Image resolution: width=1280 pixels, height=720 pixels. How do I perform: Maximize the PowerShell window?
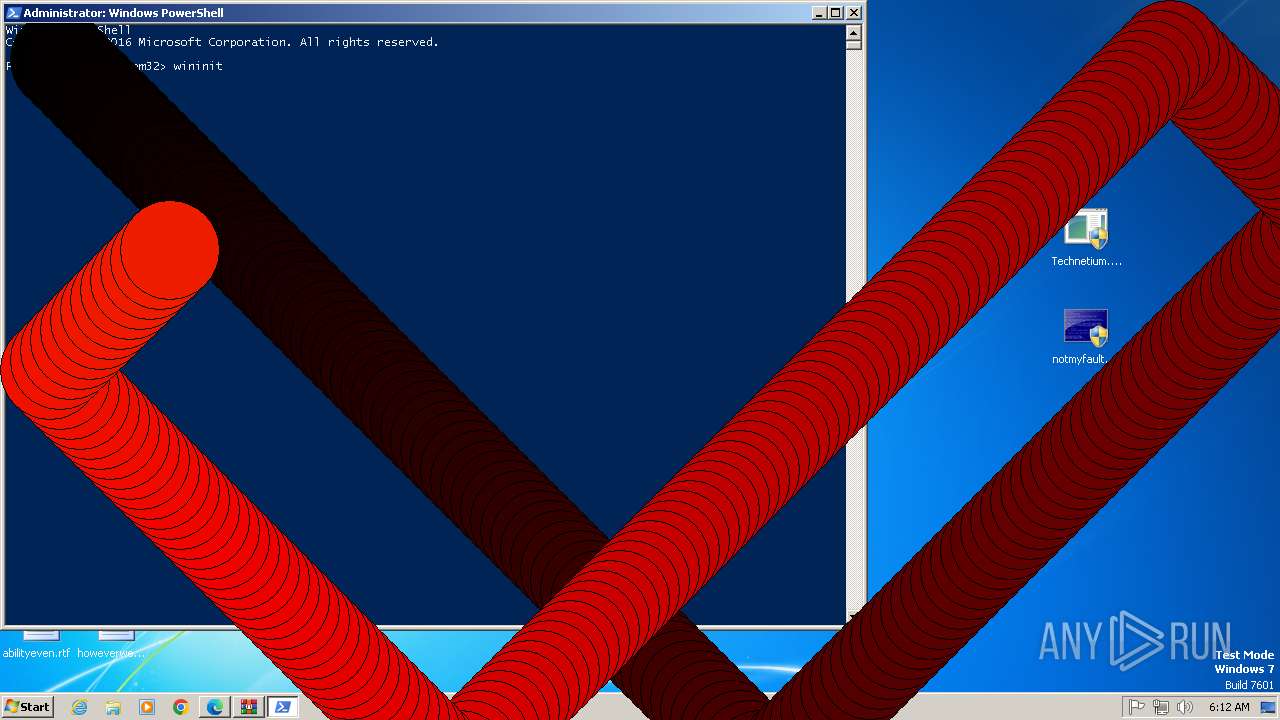point(835,13)
